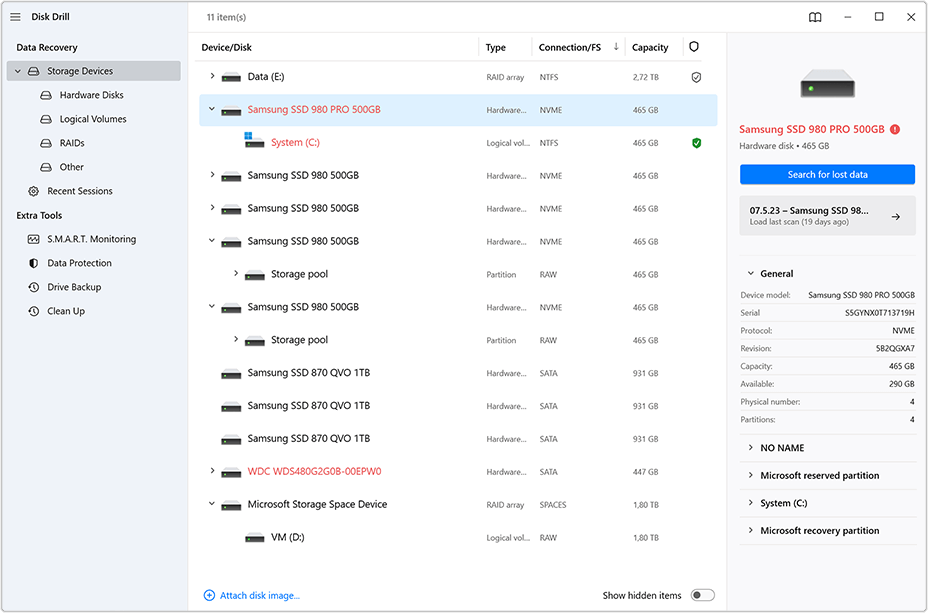The width and height of the screenshot is (928, 613).
Task: Click the Hardware Disks drive icon
Action: click(x=46, y=95)
